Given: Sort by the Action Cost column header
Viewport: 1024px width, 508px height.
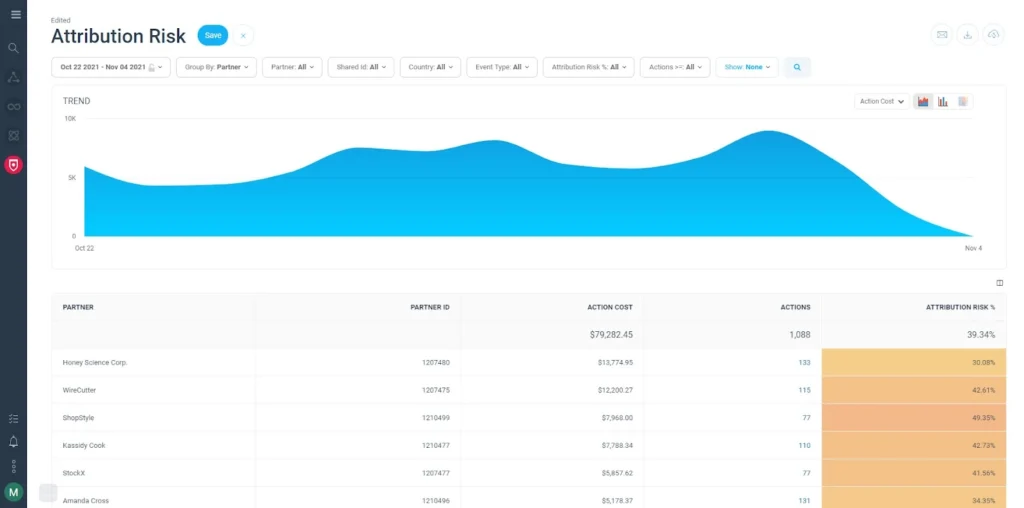Looking at the screenshot, I should point(609,307).
